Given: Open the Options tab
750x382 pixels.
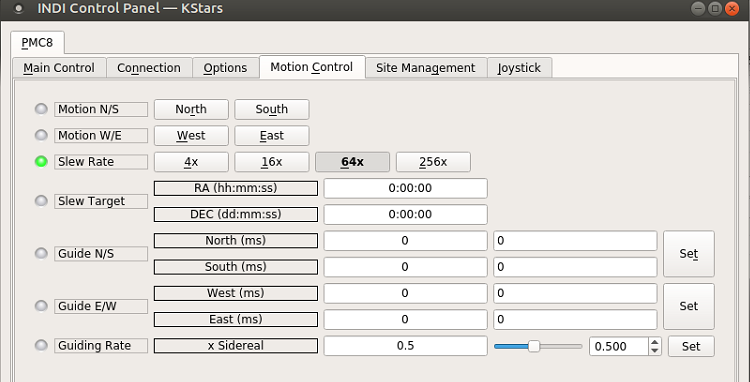Looking at the screenshot, I should pyautogui.click(x=225, y=68).
